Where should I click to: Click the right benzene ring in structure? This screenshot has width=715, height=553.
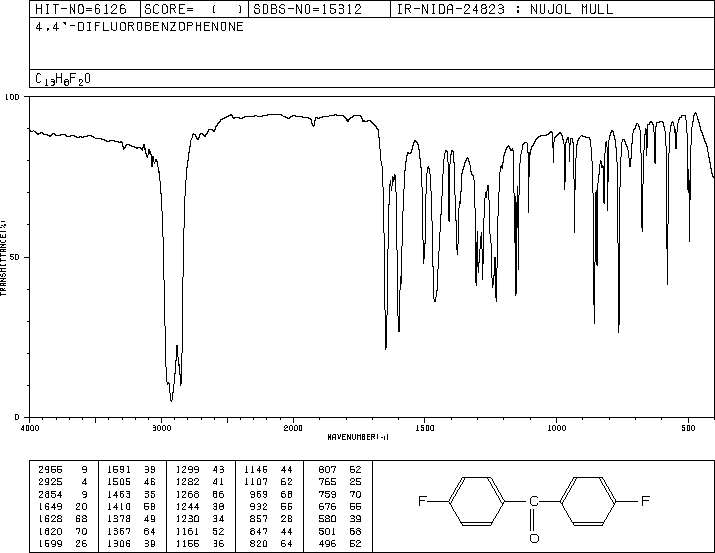588,501
